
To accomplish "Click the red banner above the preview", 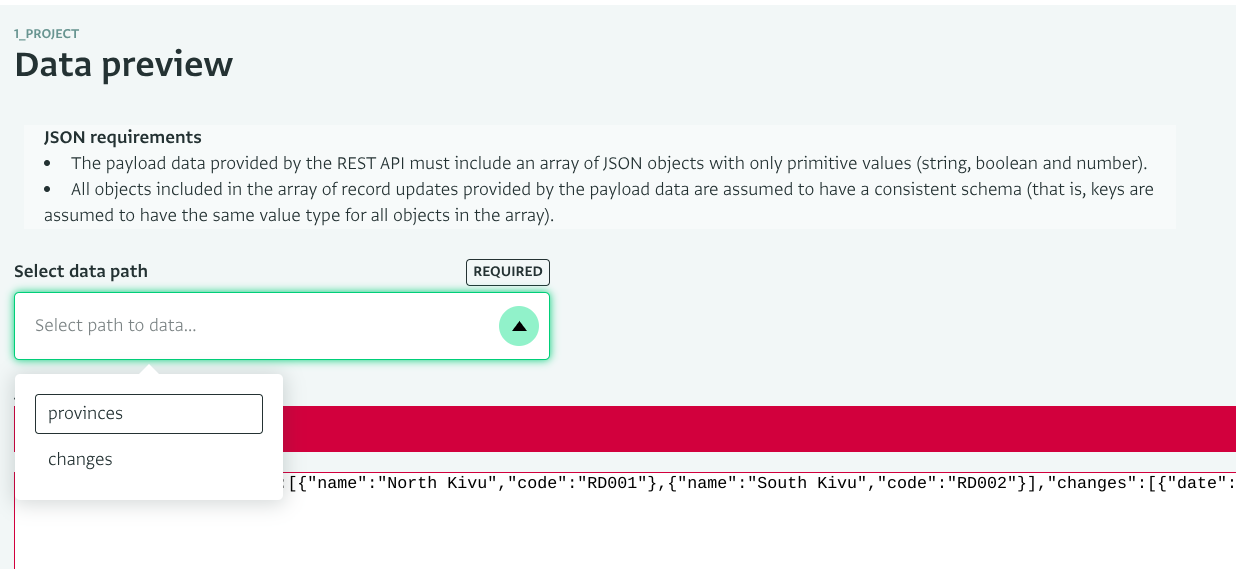I will (759, 428).
